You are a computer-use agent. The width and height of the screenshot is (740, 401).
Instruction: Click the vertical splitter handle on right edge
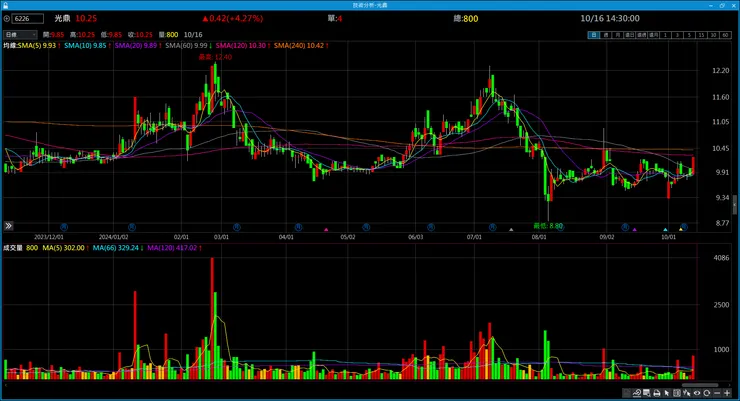(734, 205)
